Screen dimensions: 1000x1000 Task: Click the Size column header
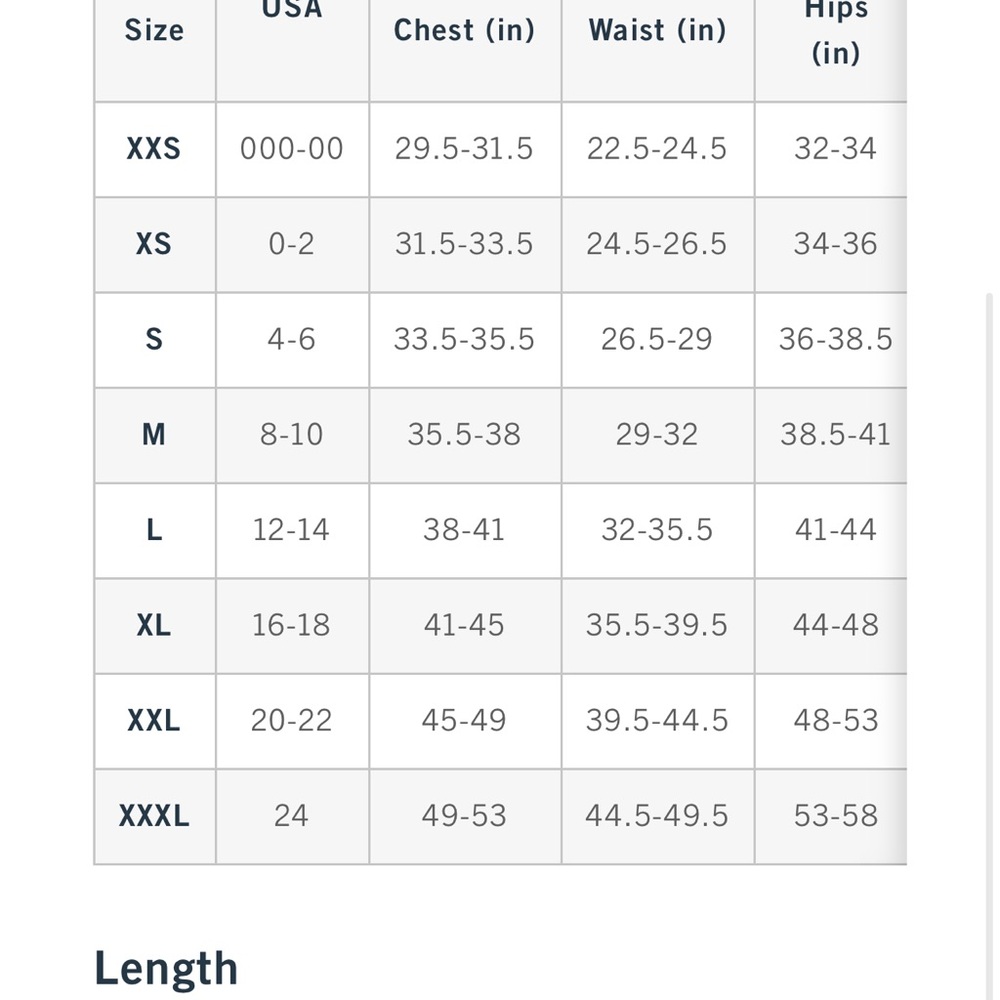[154, 30]
